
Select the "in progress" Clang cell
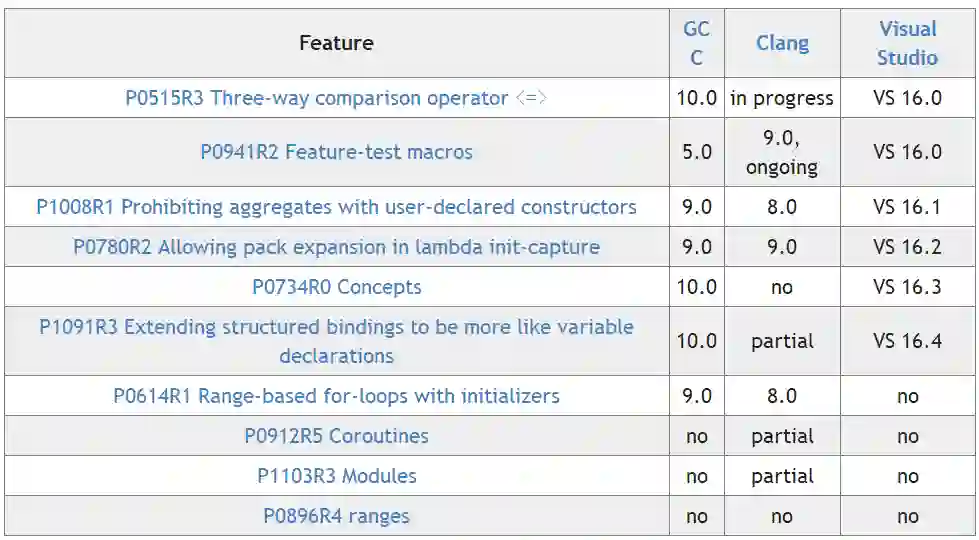coord(782,98)
